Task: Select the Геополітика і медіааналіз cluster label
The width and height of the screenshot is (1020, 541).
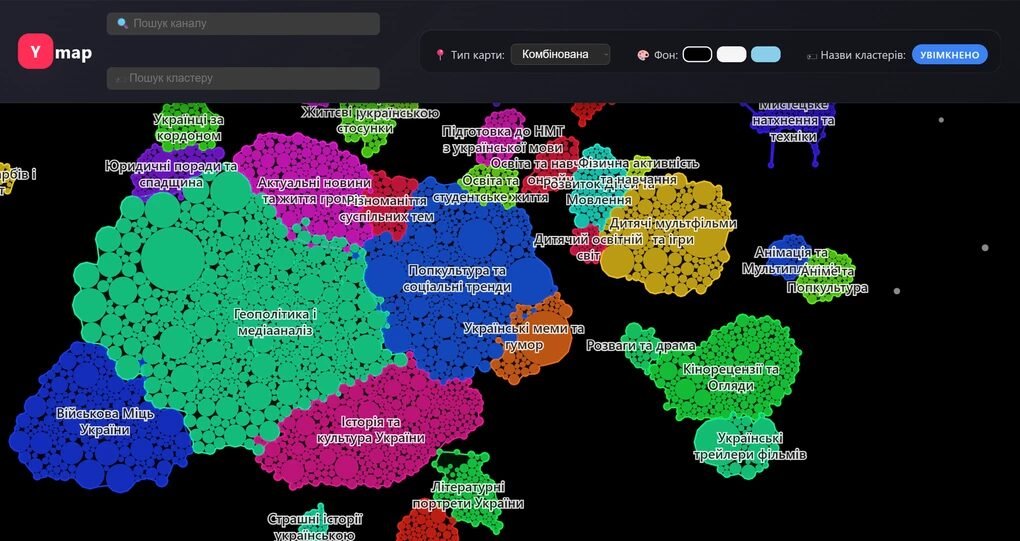Action: tap(274, 321)
